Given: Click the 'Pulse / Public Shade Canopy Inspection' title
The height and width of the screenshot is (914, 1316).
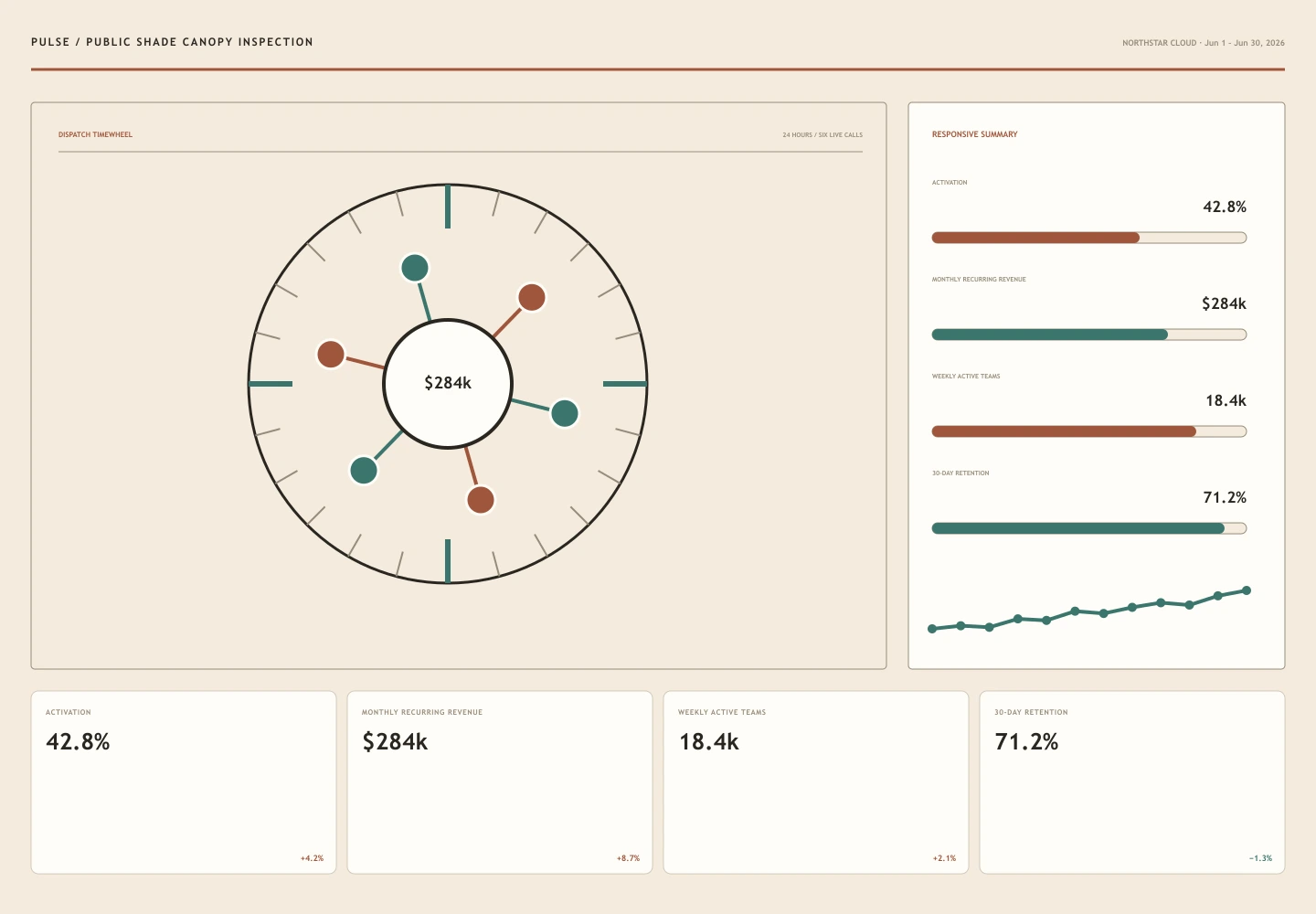Looking at the screenshot, I should 172,42.
